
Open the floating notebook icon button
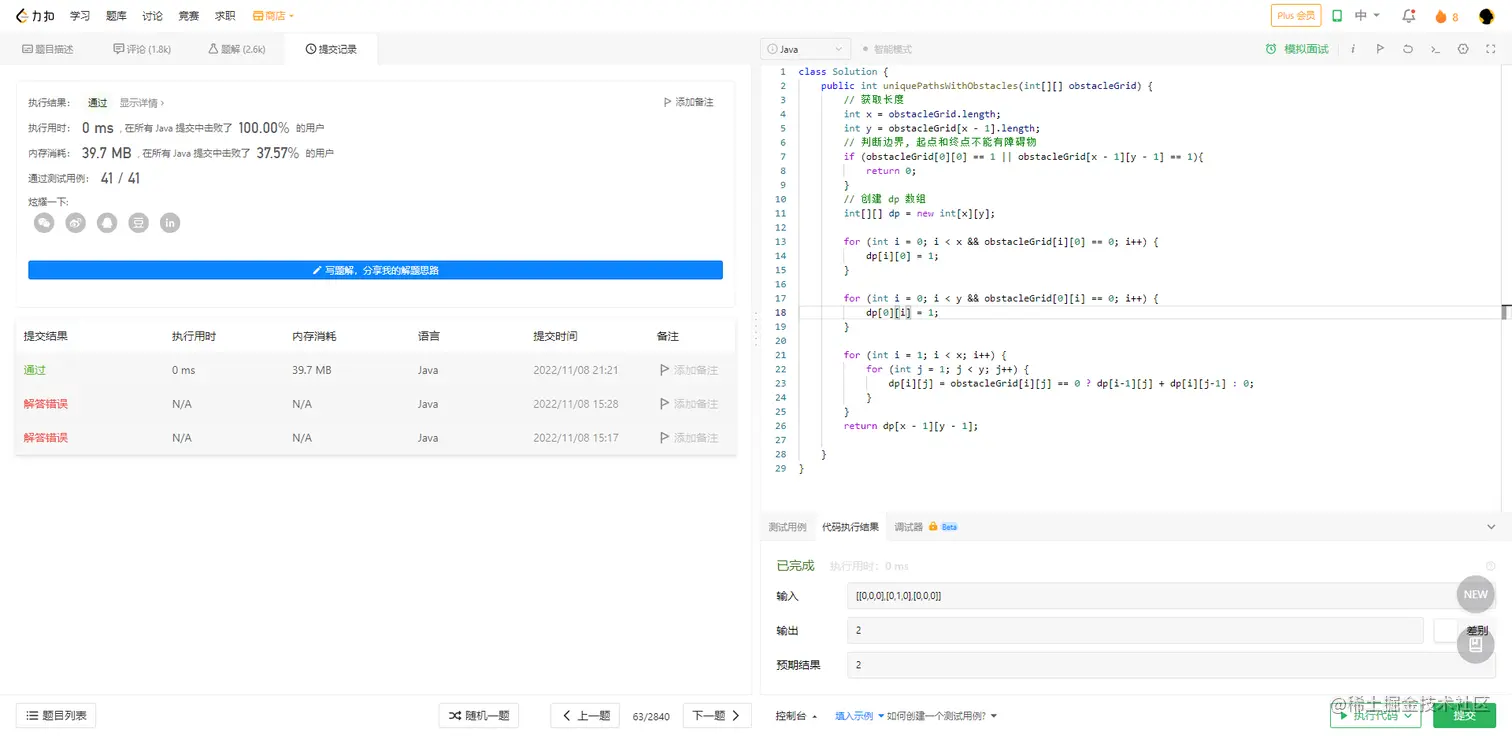(x=1475, y=645)
